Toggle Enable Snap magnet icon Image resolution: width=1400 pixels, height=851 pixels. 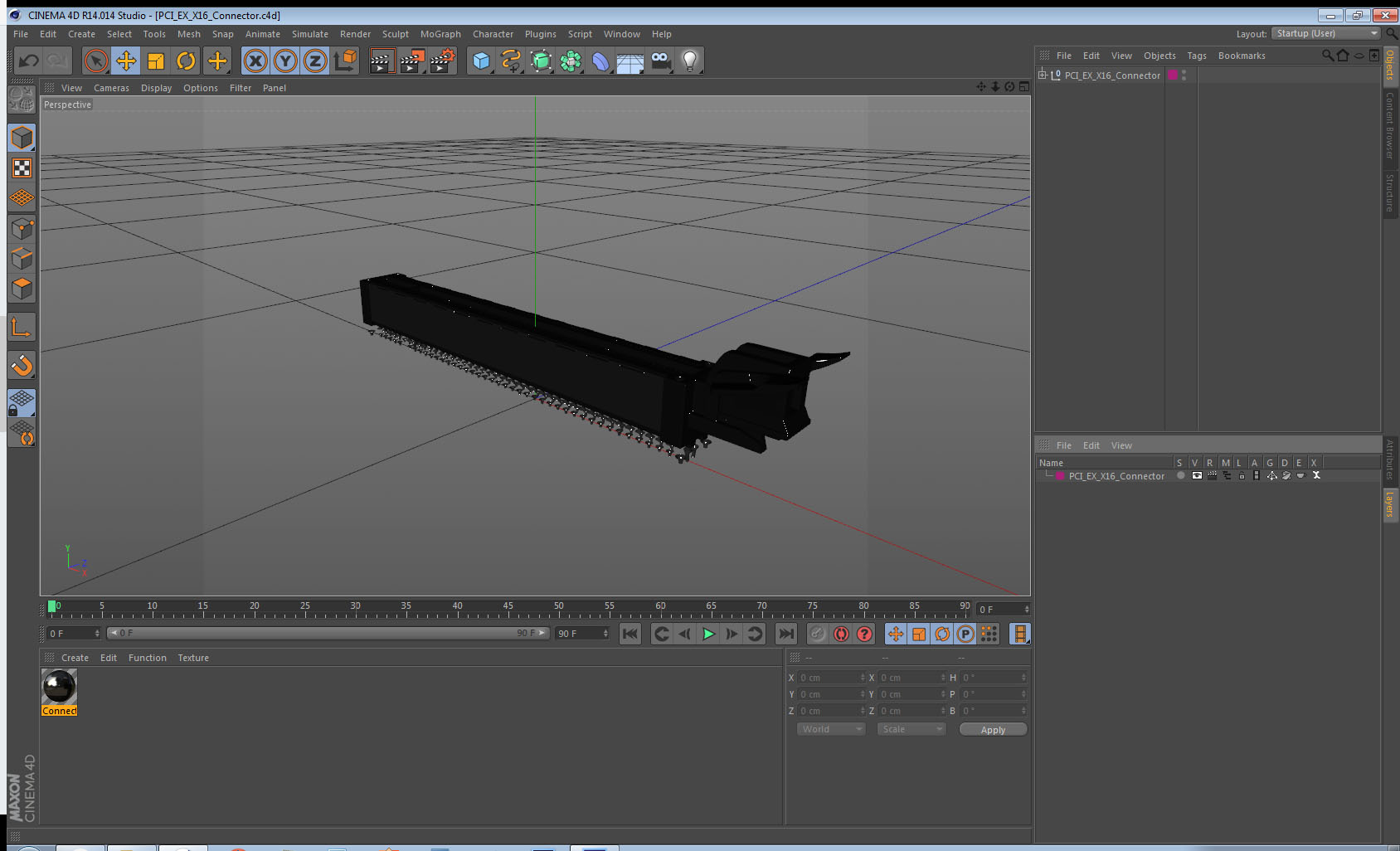pos(22,365)
